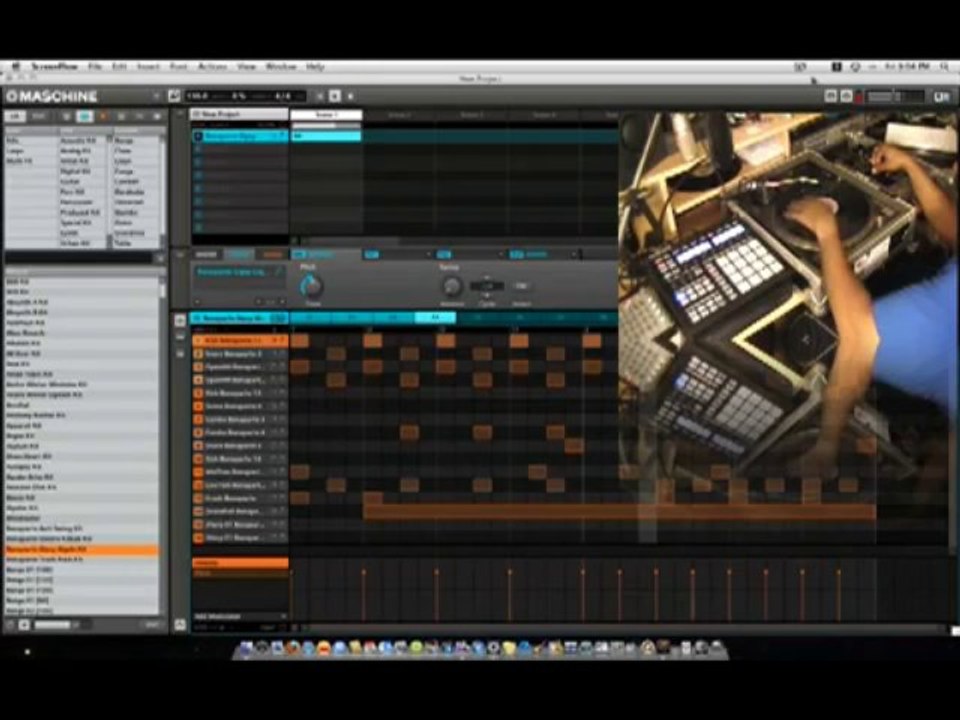The height and width of the screenshot is (720, 960).
Task: Select the 'Multi FX' tag in the browser
Action: pos(19,161)
